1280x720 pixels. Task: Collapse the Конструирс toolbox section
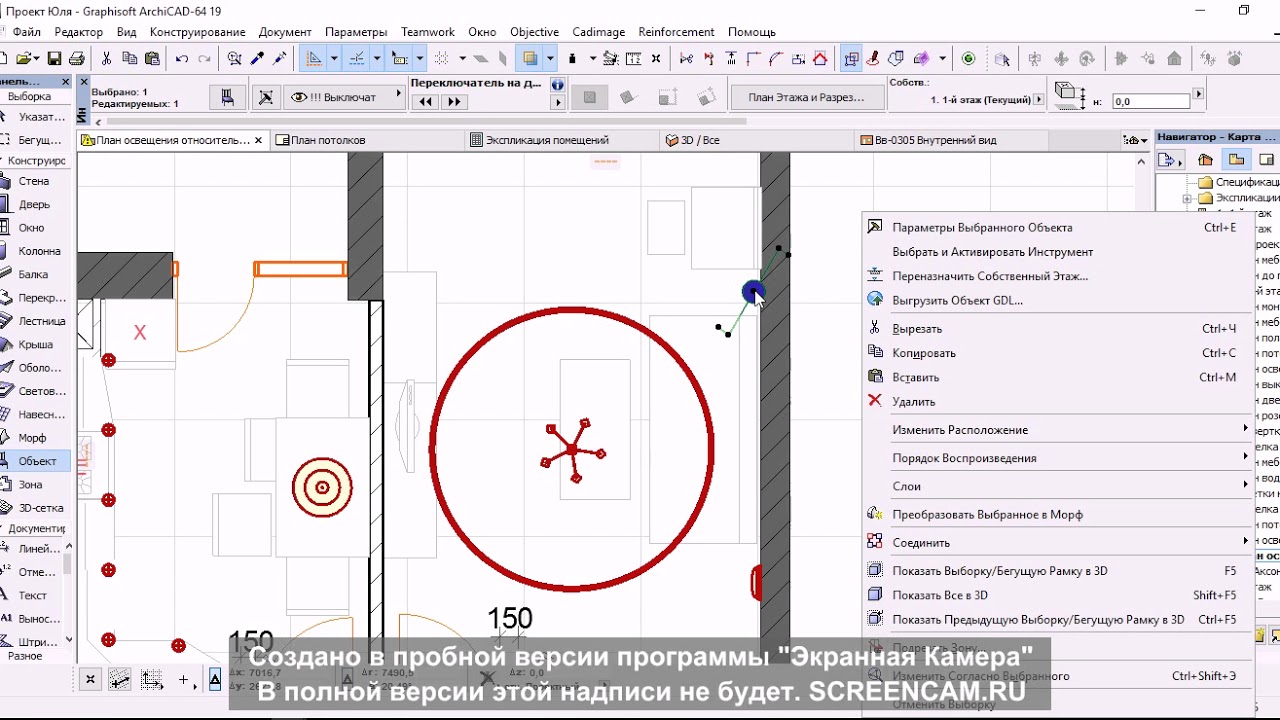(x=36, y=160)
